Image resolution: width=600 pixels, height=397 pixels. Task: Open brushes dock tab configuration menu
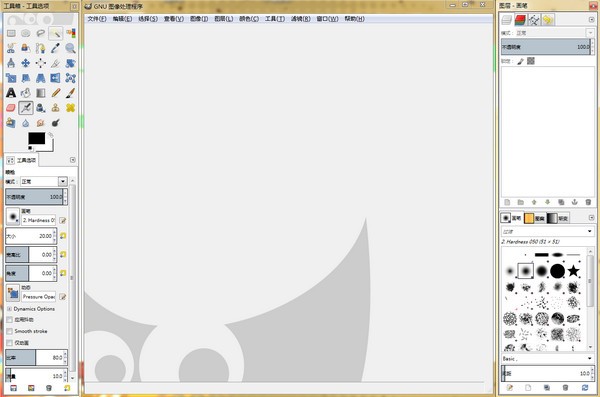pyautogui.click(x=591, y=218)
